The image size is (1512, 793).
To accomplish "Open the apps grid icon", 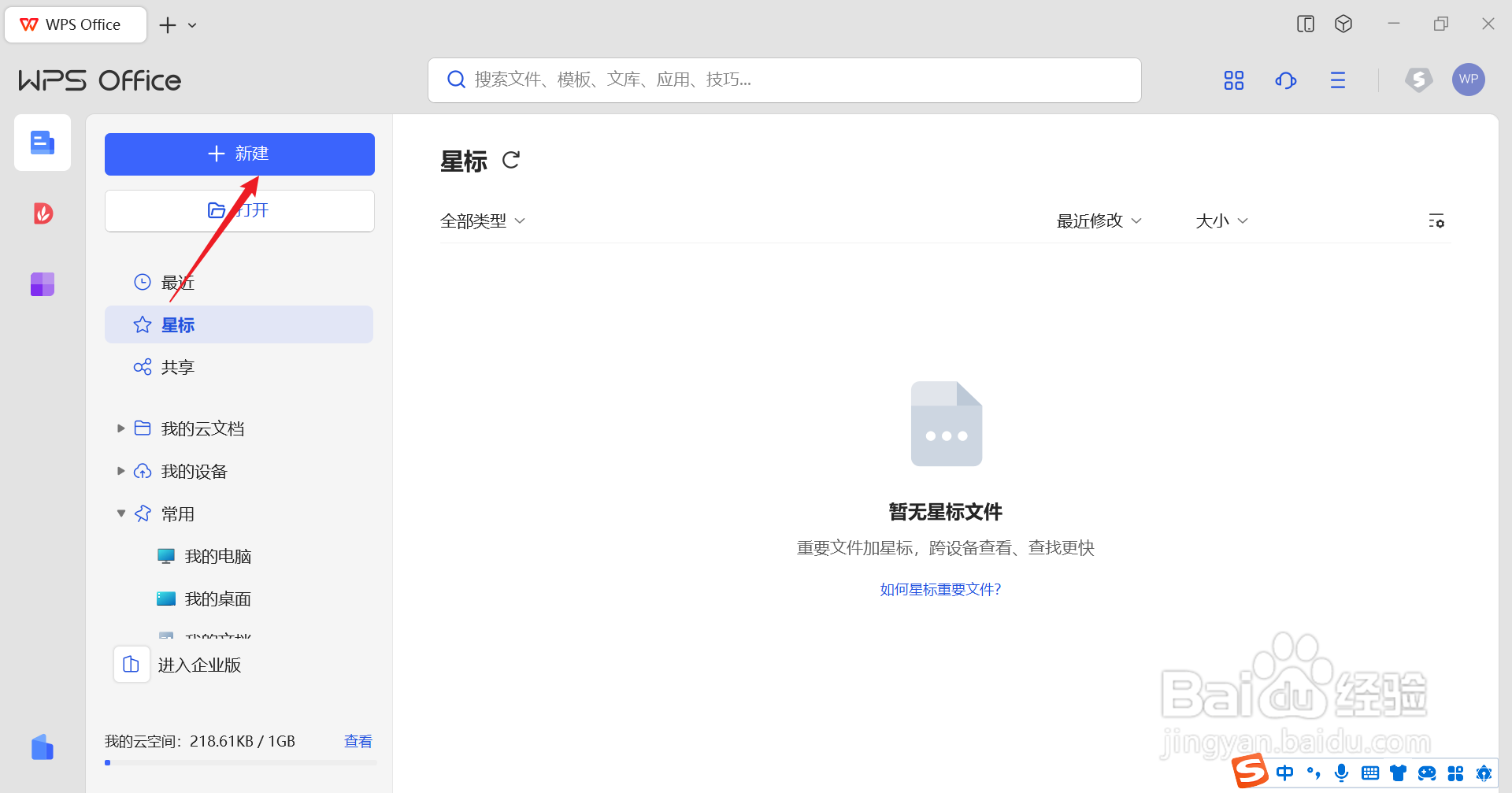I will pos(1234,80).
